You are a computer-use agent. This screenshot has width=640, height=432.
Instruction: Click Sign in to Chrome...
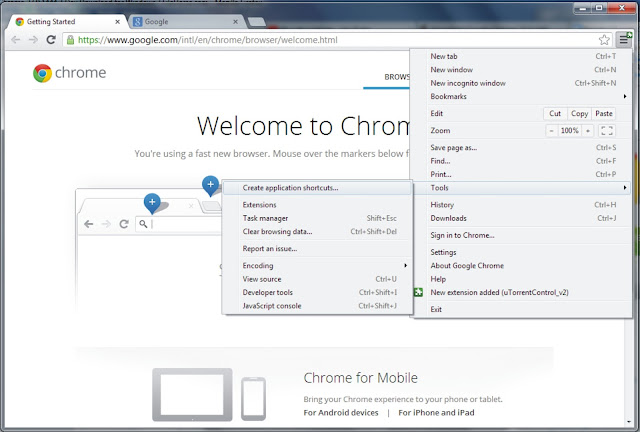523,236
